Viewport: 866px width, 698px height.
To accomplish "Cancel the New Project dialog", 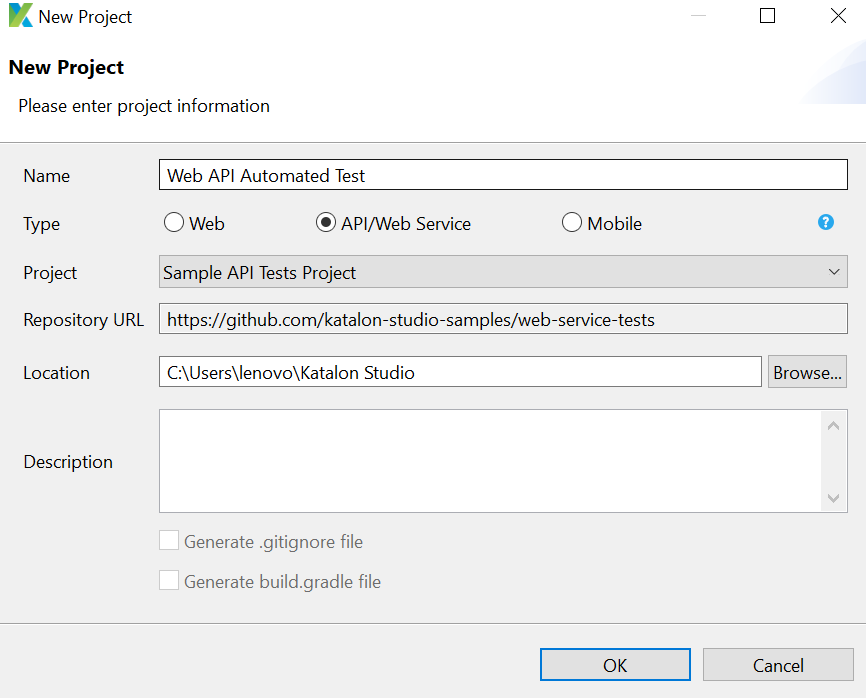I will click(778, 664).
